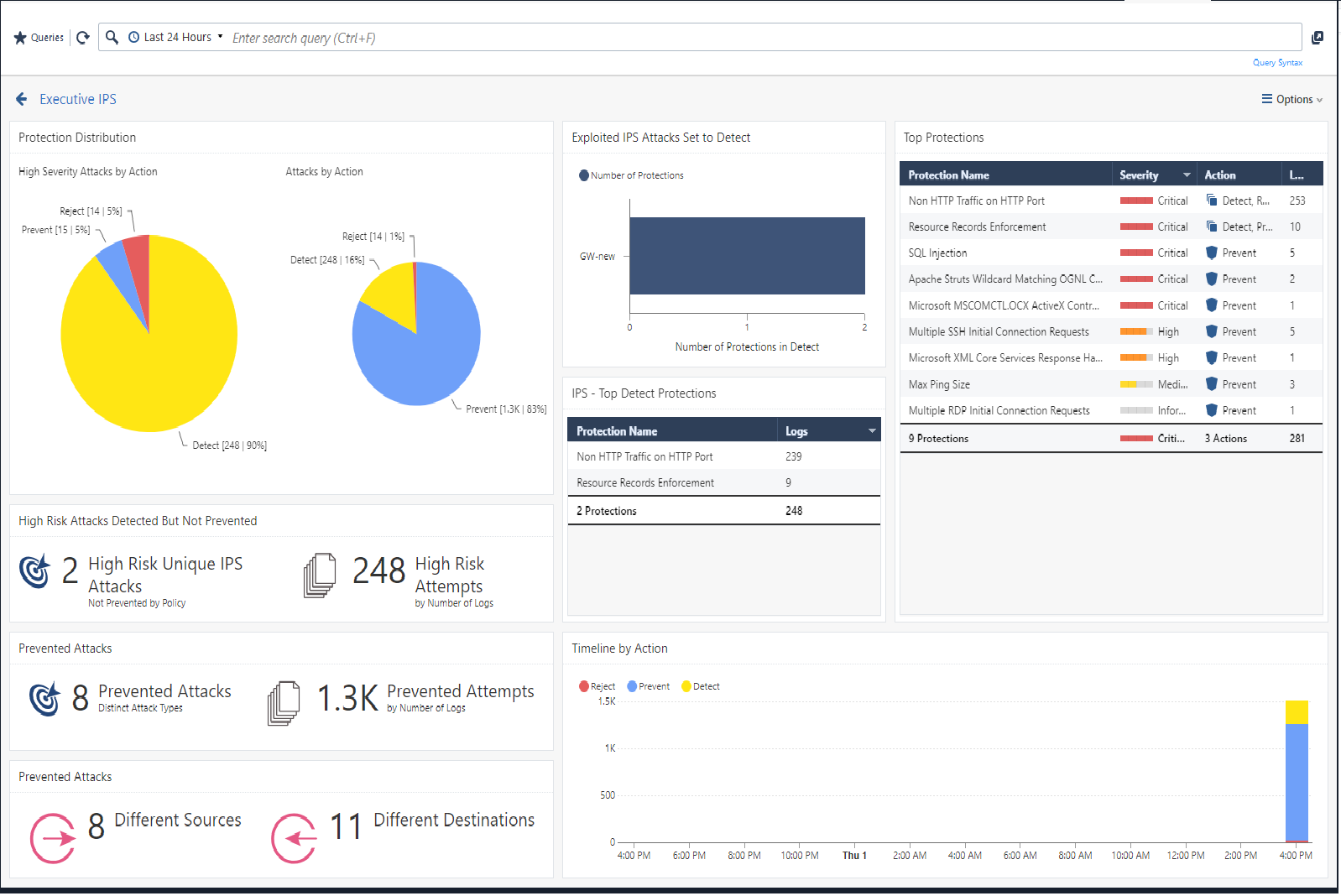
Task: Click the Queries star icon
Action: pos(20,38)
